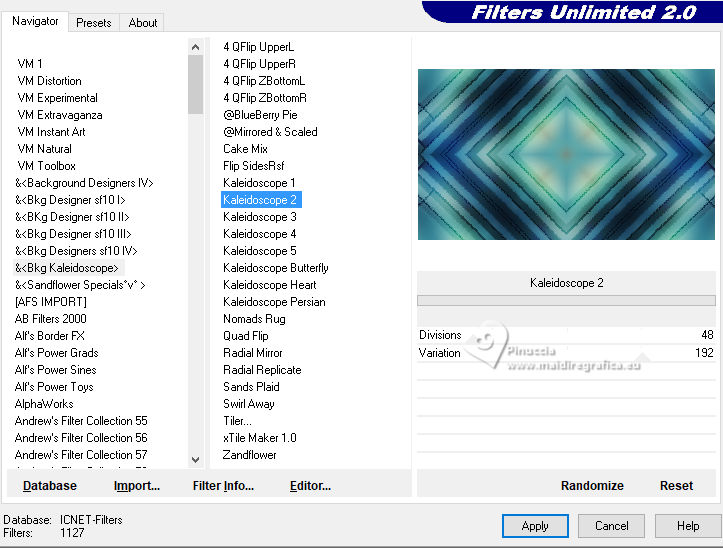The height and width of the screenshot is (548, 723).
Task: Select [AFS IMPORT] category
Action: point(51,302)
